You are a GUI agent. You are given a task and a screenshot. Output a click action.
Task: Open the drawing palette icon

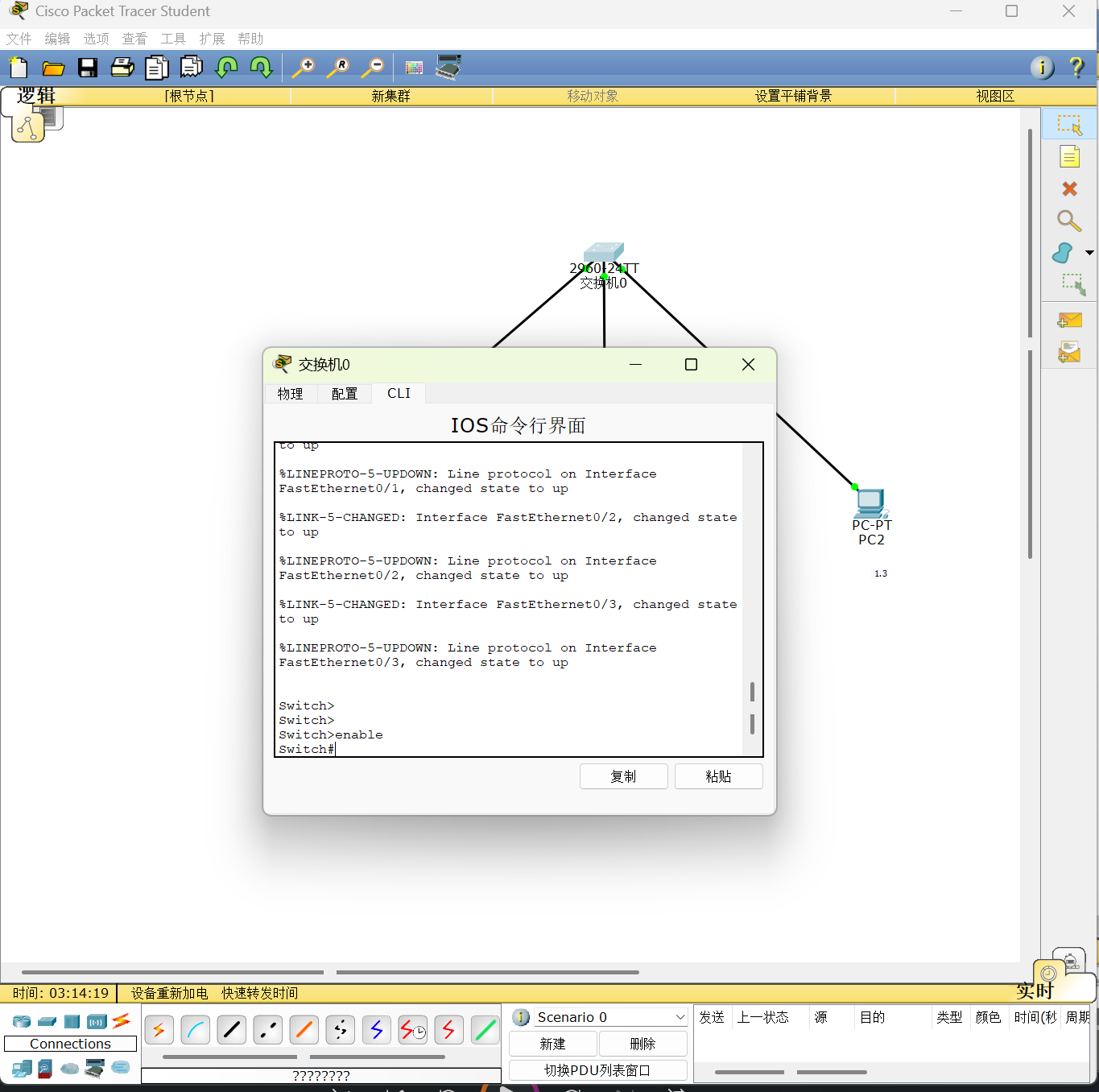click(415, 68)
